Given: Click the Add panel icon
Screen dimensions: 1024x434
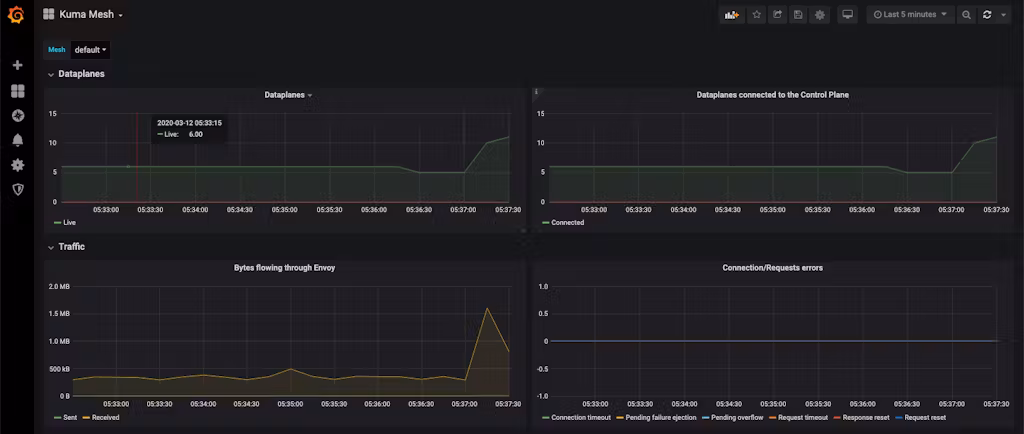Looking at the screenshot, I should (732, 15).
